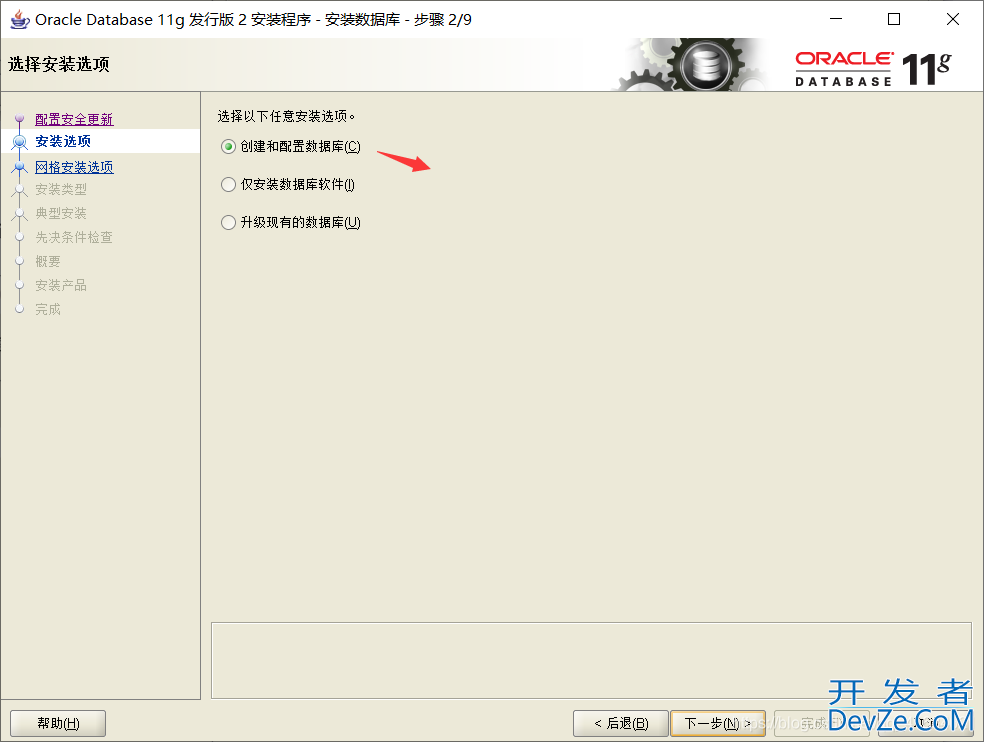Click the step marker beside 安装选项
This screenshot has height=742, width=984.
[19, 142]
